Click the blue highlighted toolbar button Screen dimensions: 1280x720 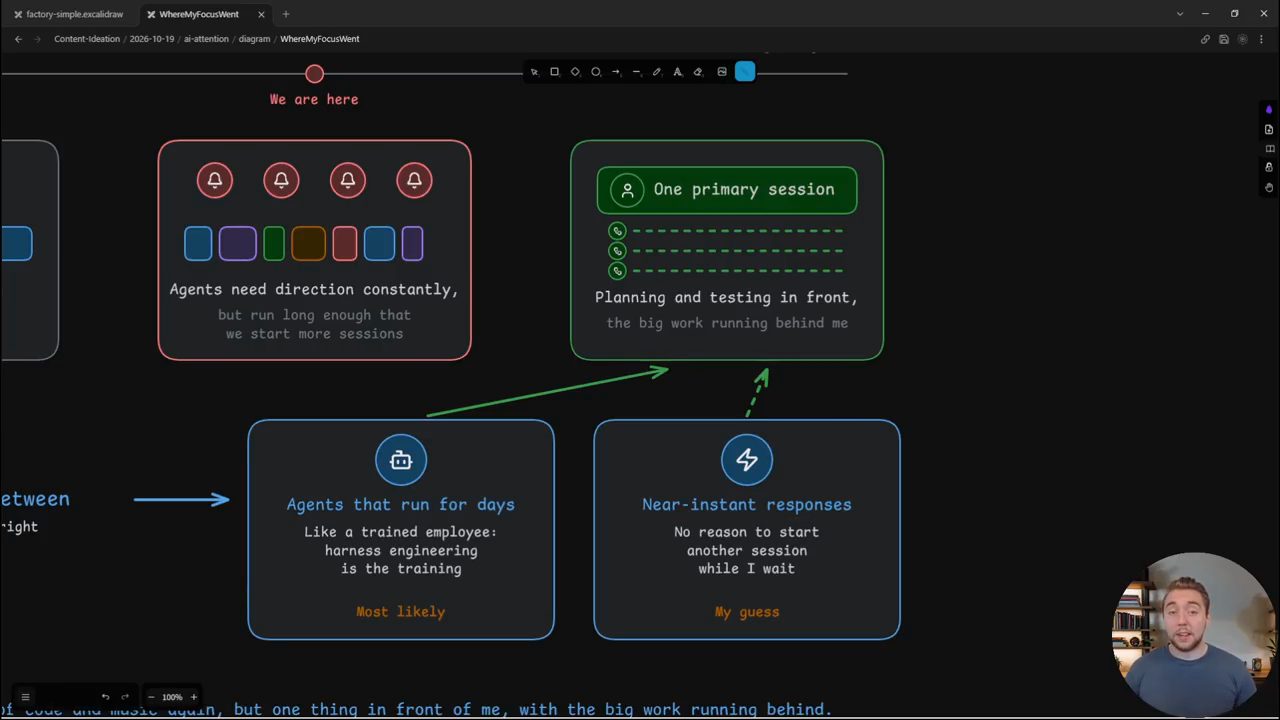point(745,71)
